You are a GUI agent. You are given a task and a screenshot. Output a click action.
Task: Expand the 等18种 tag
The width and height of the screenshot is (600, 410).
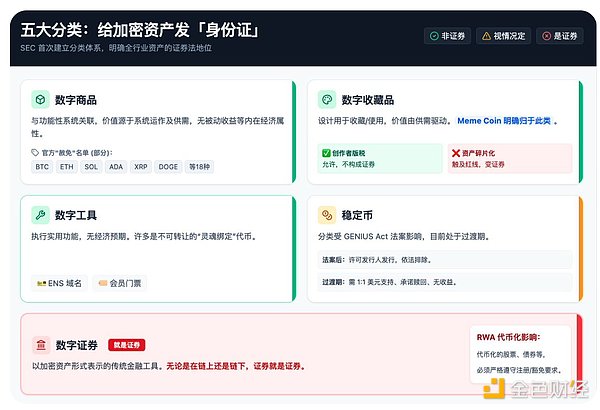[x=200, y=167]
